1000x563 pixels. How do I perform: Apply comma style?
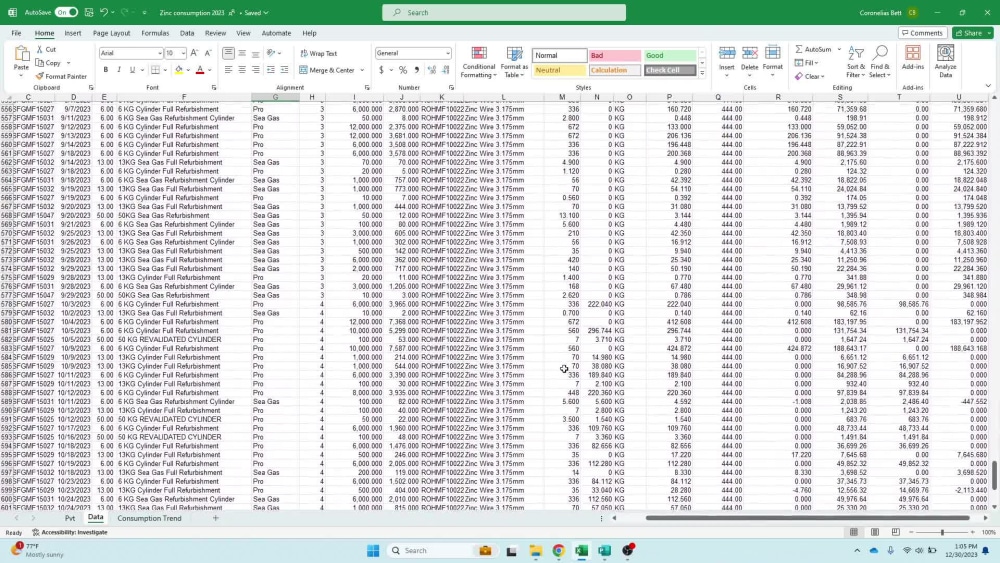tap(417, 70)
